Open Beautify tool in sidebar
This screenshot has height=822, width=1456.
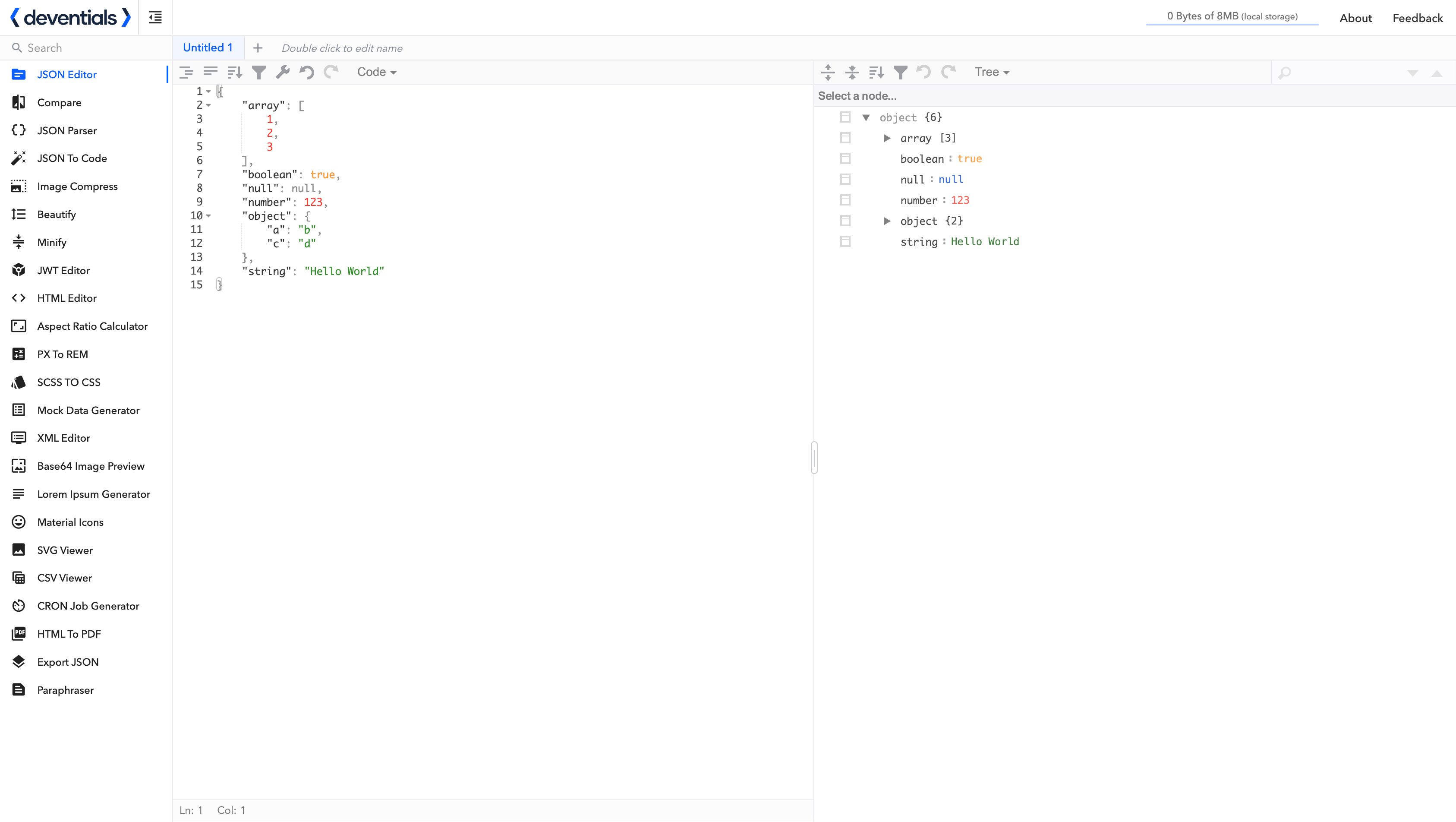click(86, 214)
